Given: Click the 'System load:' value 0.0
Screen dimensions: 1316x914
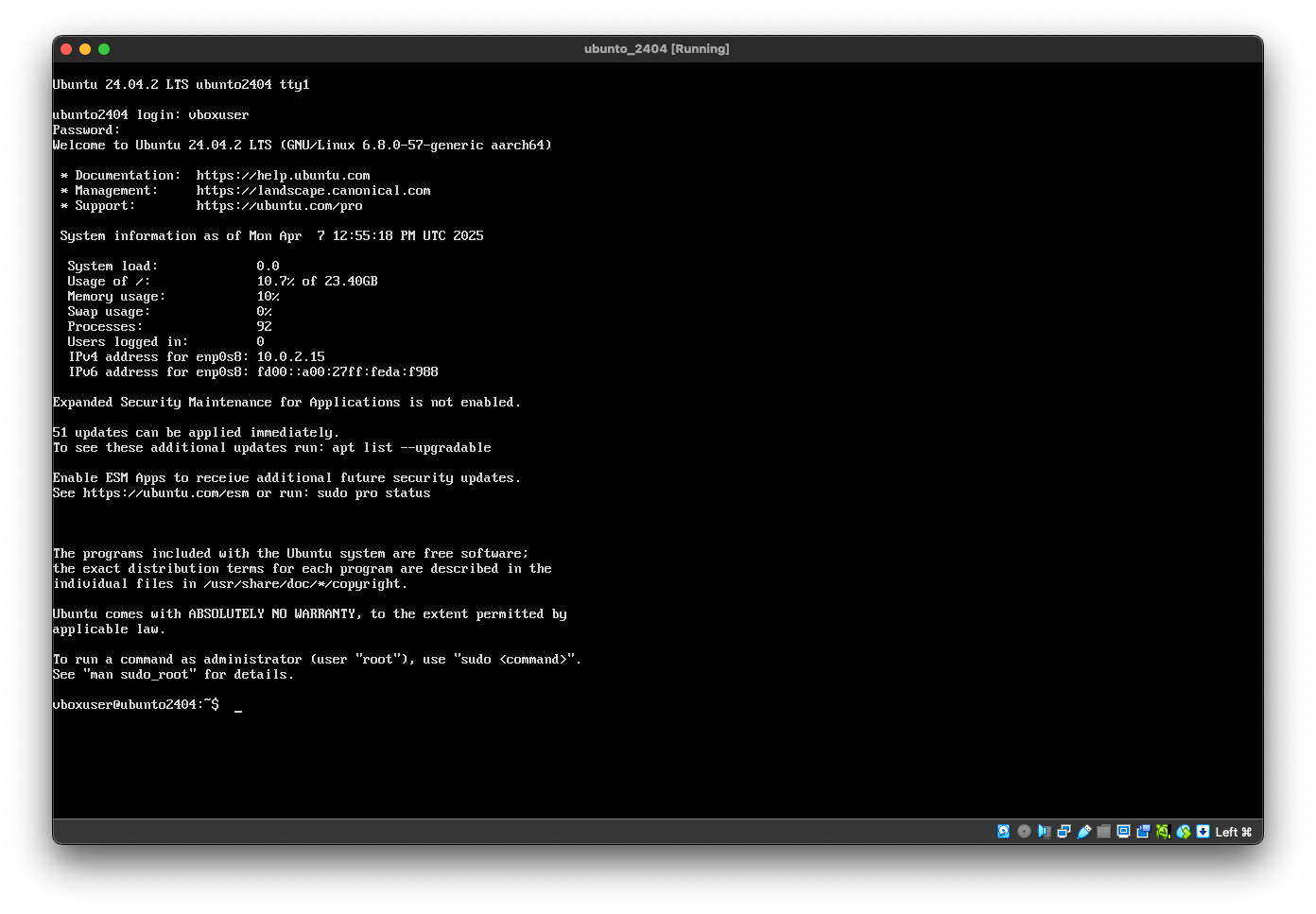Looking at the screenshot, I should (x=268, y=267).
